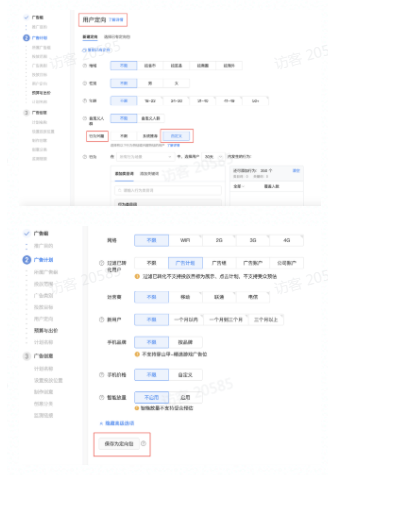Image resolution: width=393 pixels, height=528 pixels.
Task: Open help icon beside 新用户 label
Action: pos(101,320)
